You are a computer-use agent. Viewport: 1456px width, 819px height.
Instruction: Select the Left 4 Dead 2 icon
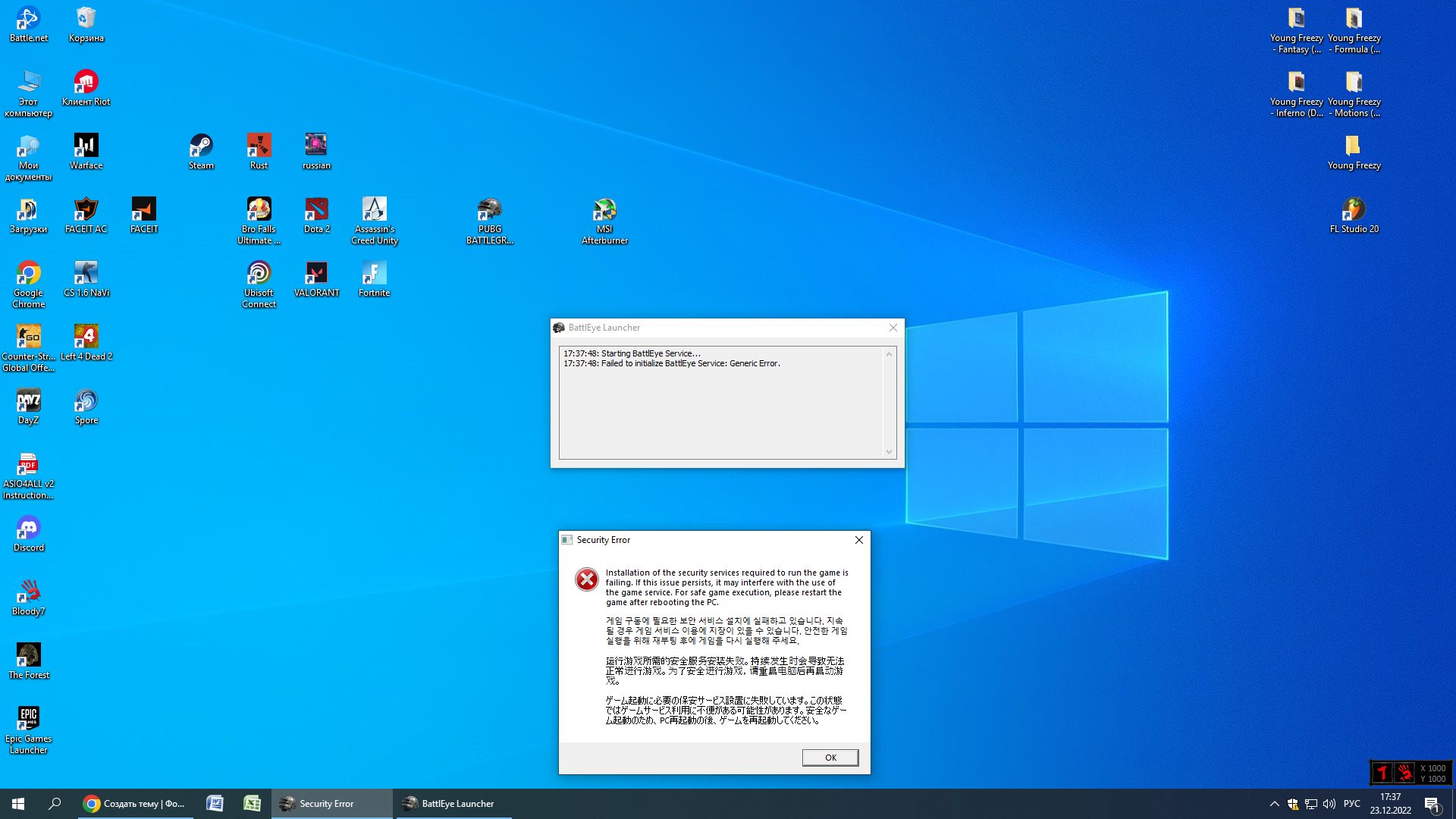tap(86, 343)
